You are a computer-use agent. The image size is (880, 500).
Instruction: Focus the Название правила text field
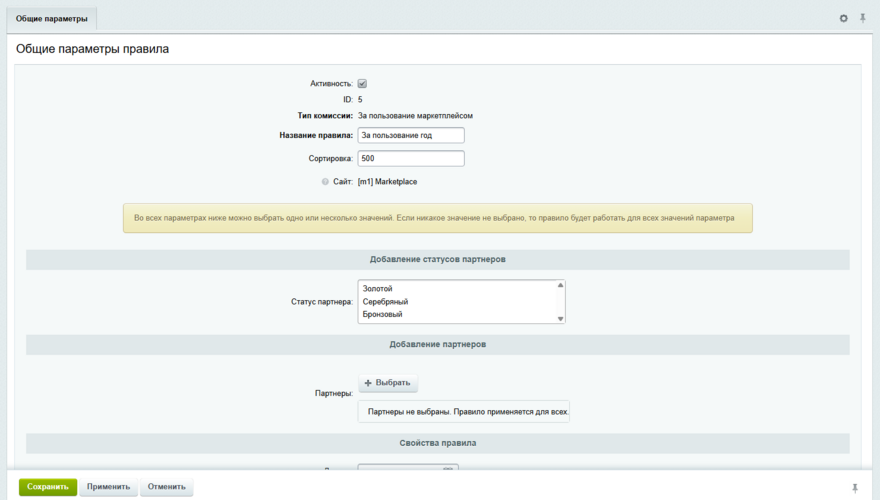pos(410,135)
